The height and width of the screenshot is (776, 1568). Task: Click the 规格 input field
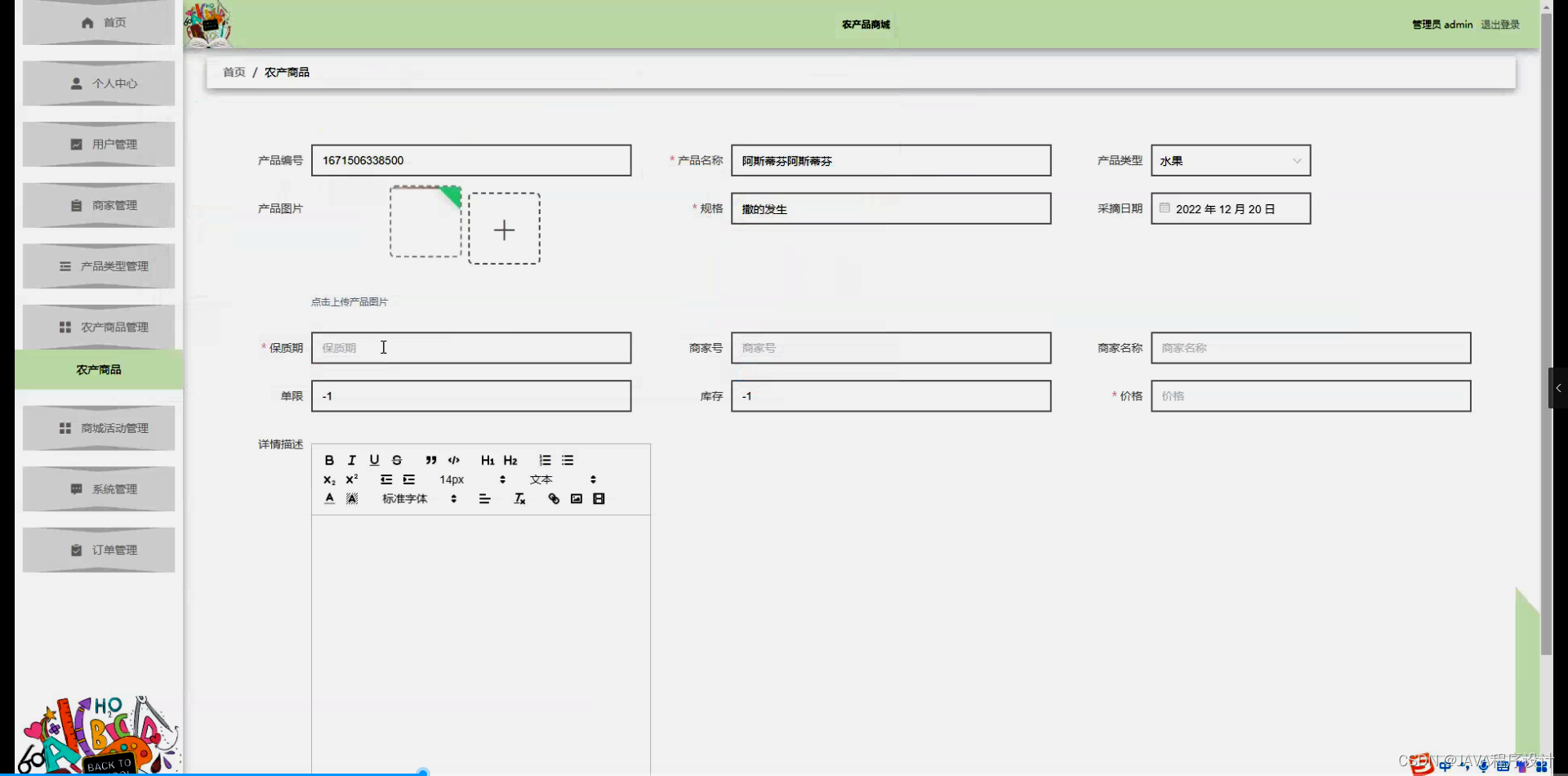click(891, 208)
